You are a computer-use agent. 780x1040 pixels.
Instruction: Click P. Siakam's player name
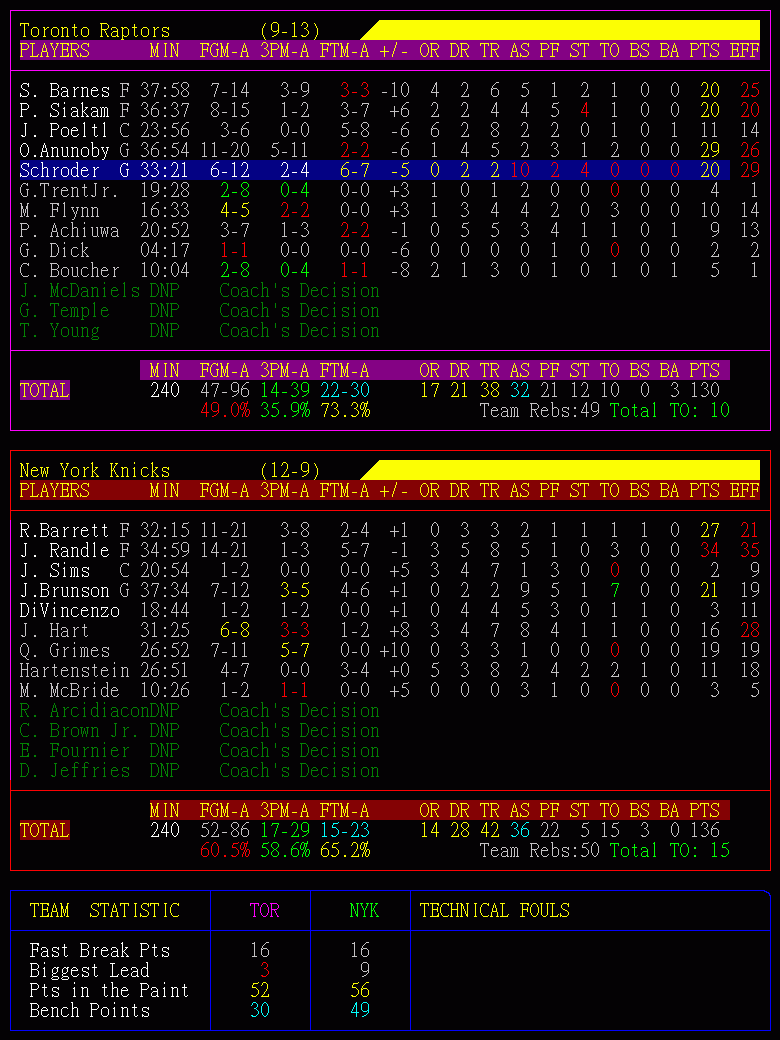point(64,110)
